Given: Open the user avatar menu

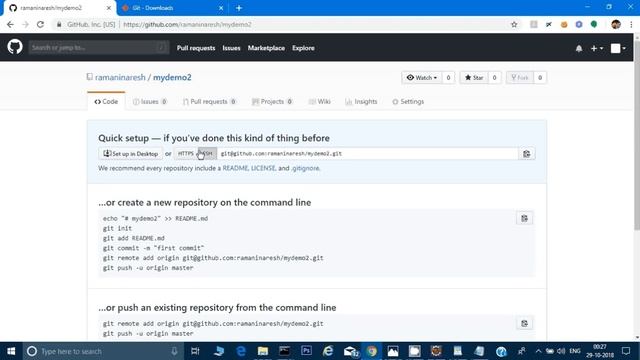Looking at the screenshot, I should coord(618,48).
